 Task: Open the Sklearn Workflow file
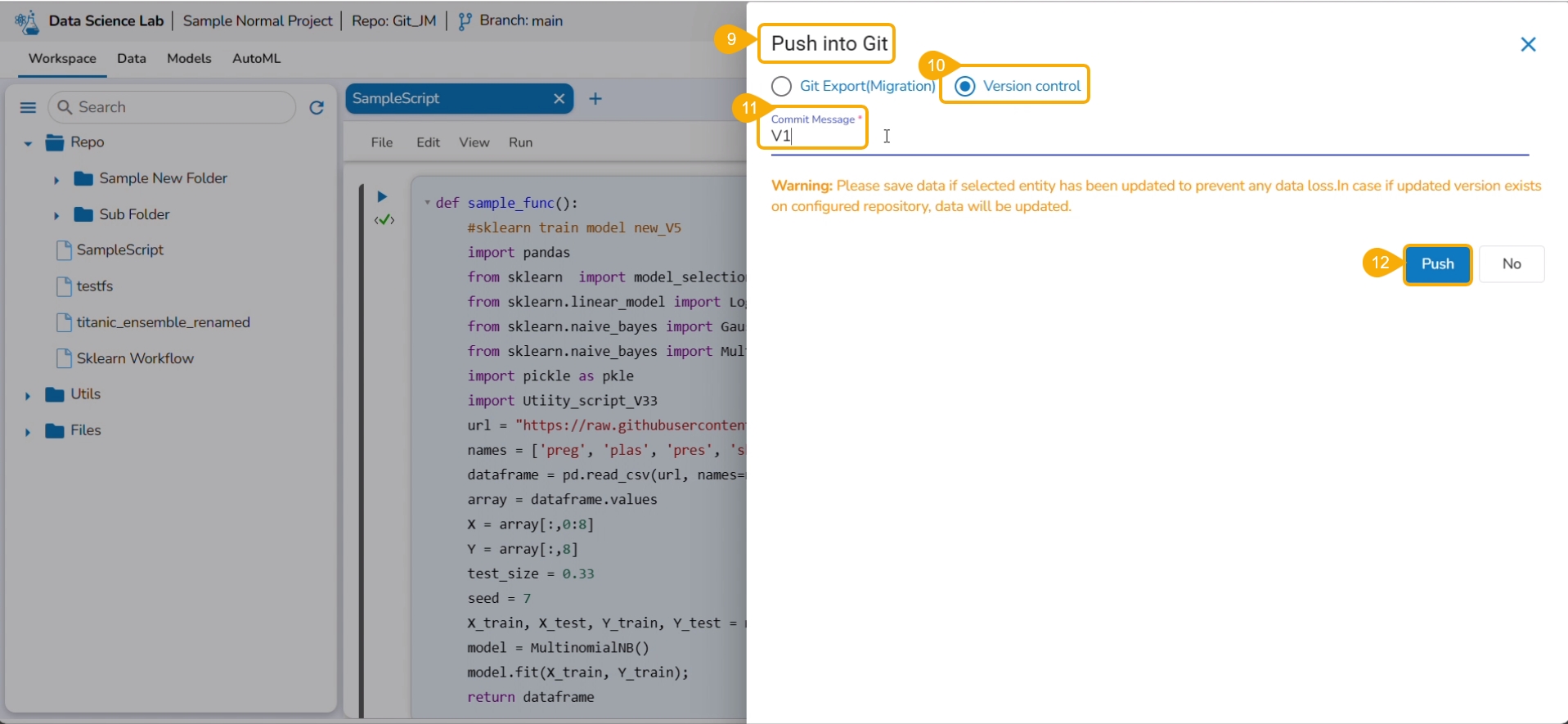coord(135,358)
